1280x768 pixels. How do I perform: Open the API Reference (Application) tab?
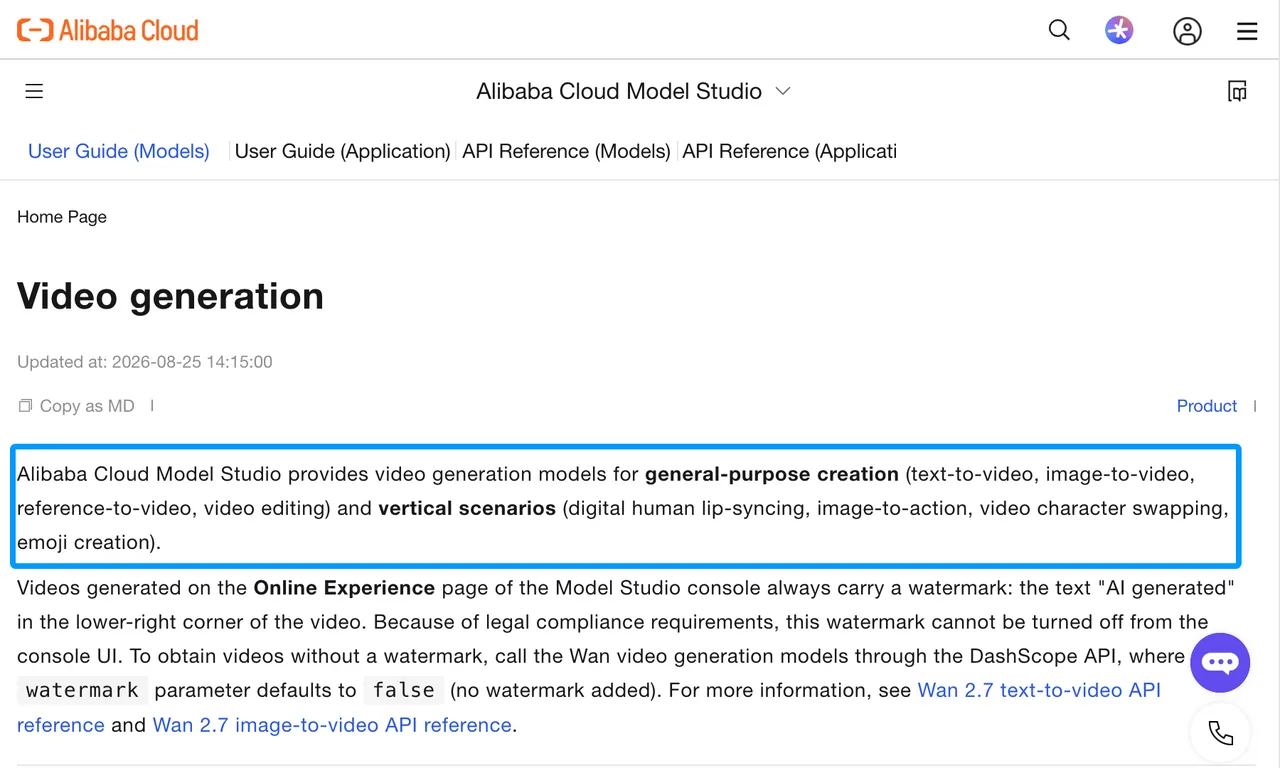click(789, 151)
